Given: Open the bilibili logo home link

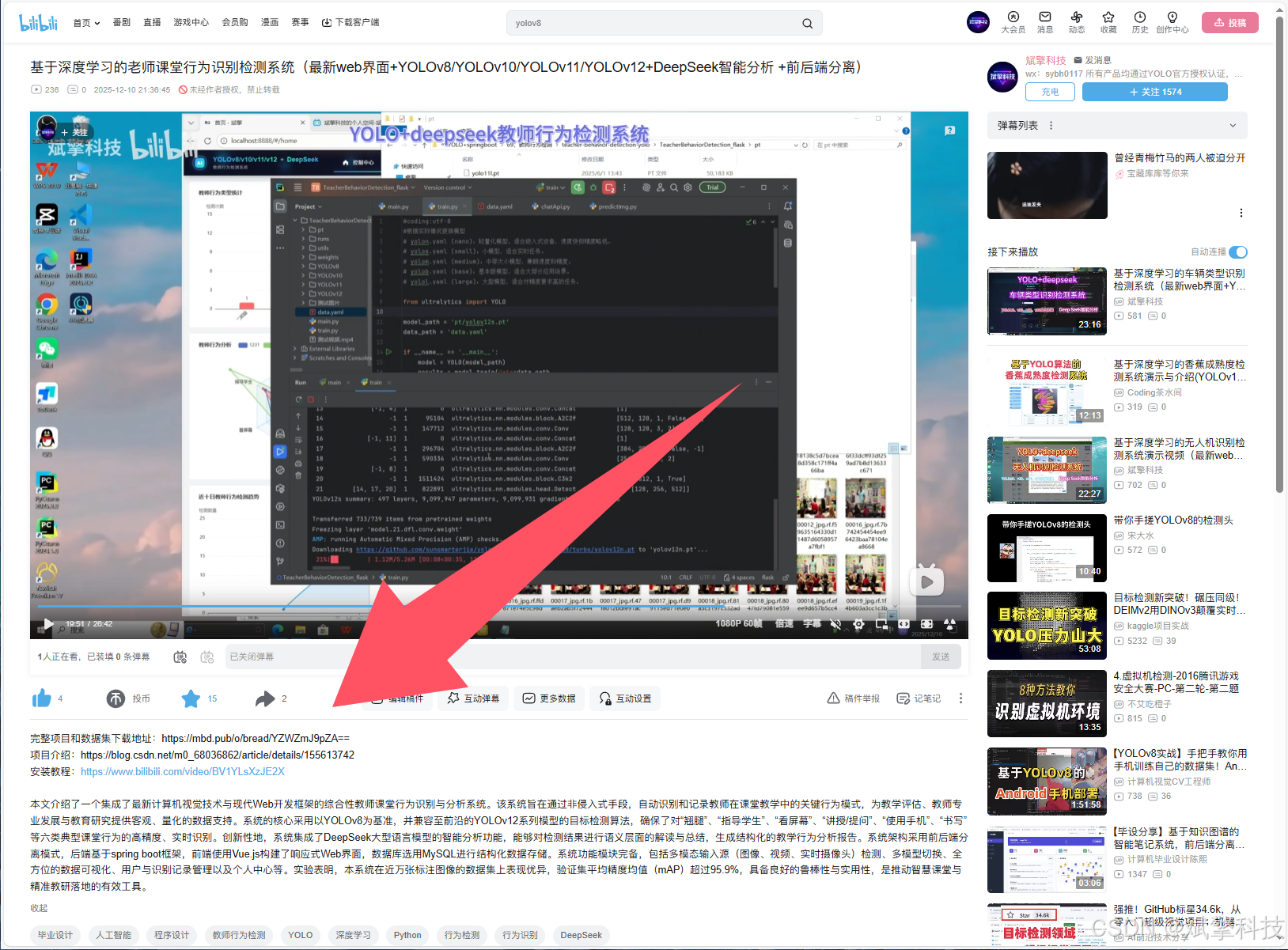Looking at the screenshot, I should (x=38, y=23).
